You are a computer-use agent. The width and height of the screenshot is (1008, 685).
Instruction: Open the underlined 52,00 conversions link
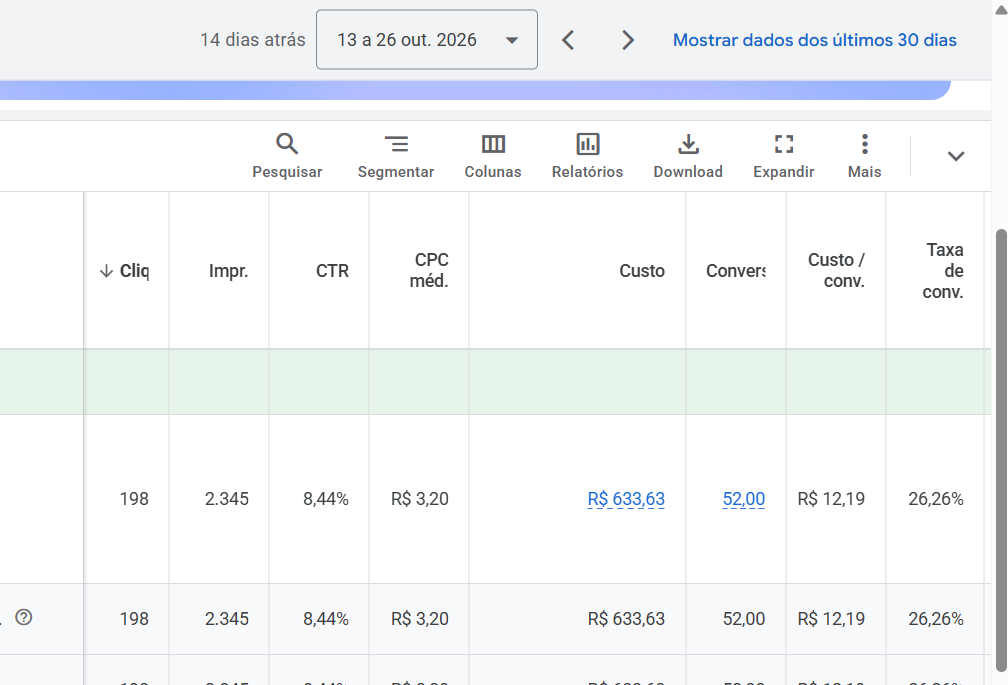(x=744, y=499)
